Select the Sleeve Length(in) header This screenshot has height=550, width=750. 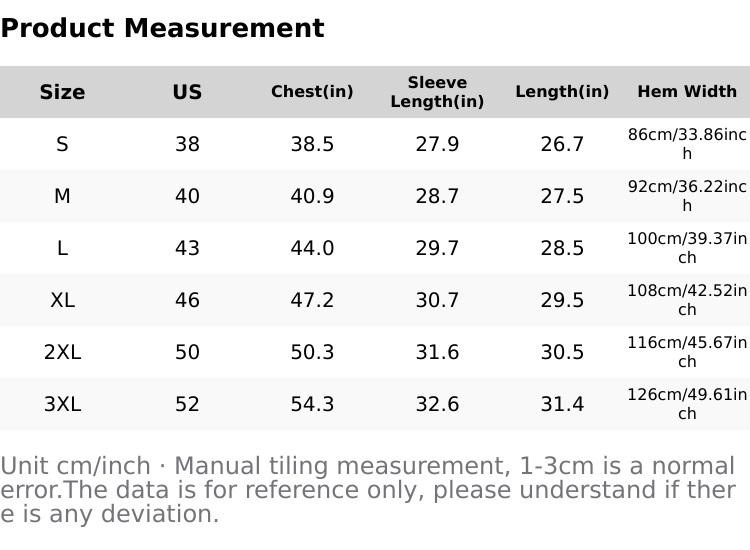(437, 92)
